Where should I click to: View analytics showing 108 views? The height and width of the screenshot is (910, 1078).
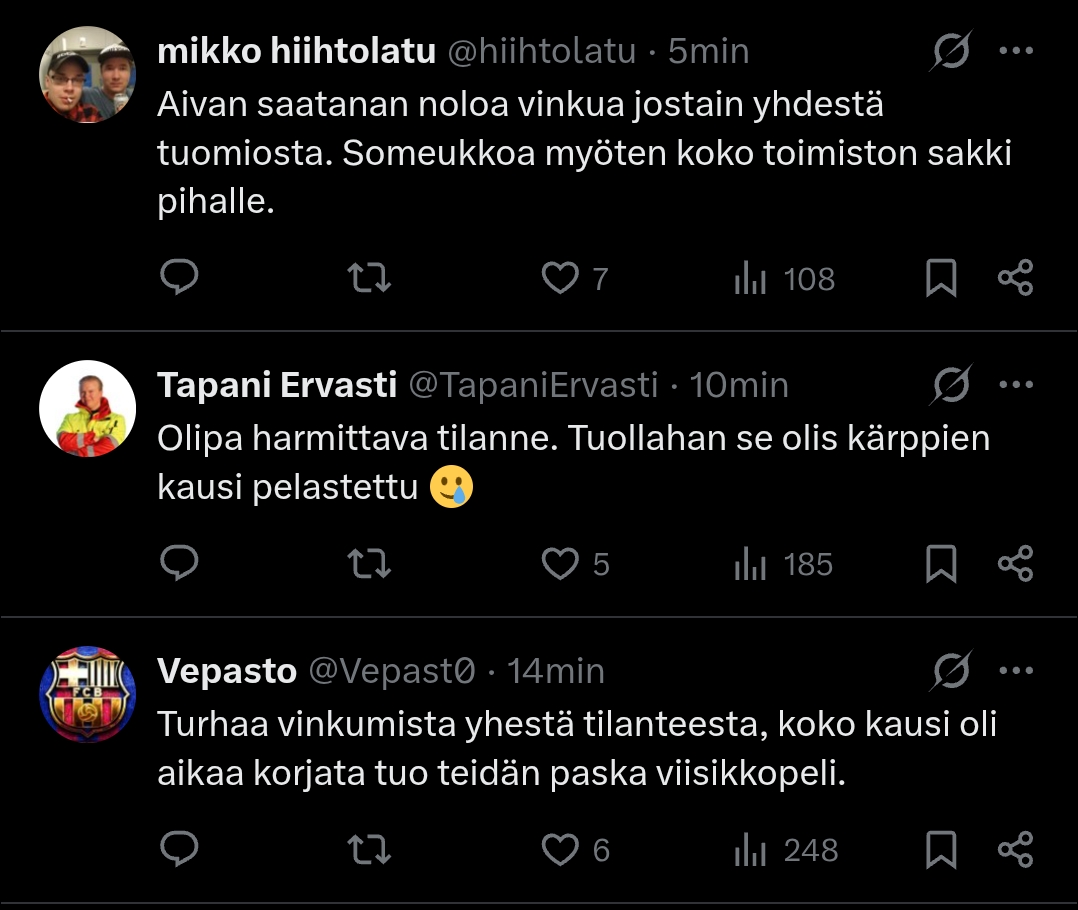(783, 278)
